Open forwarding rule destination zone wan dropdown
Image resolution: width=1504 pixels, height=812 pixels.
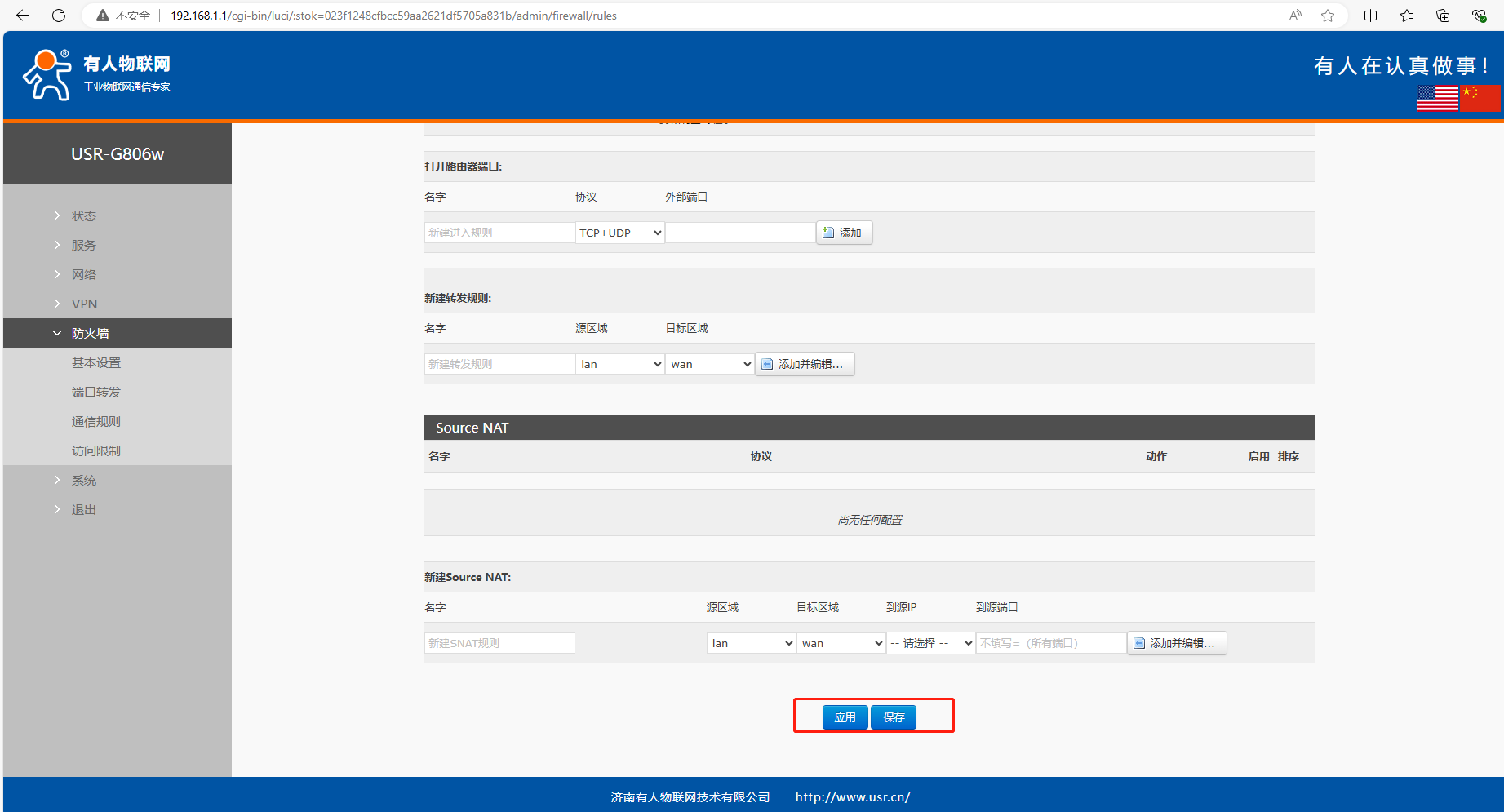tap(710, 364)
